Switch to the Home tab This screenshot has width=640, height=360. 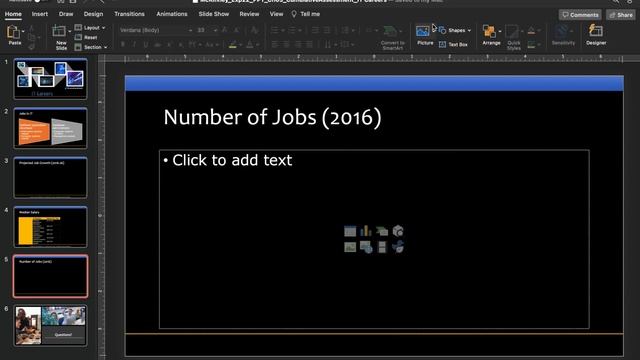pyautogui.click(x=13, y=14)
